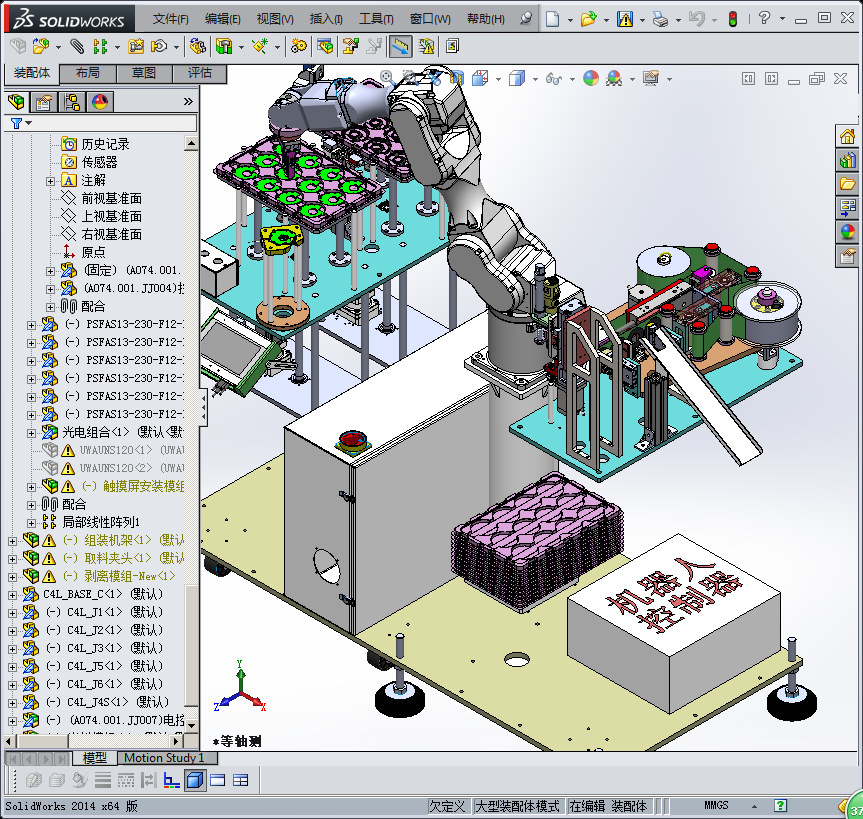This screenshot has height=819, width=863.
Task: Click the feature tree scroll-up arrow
Action: pos(191,144)
